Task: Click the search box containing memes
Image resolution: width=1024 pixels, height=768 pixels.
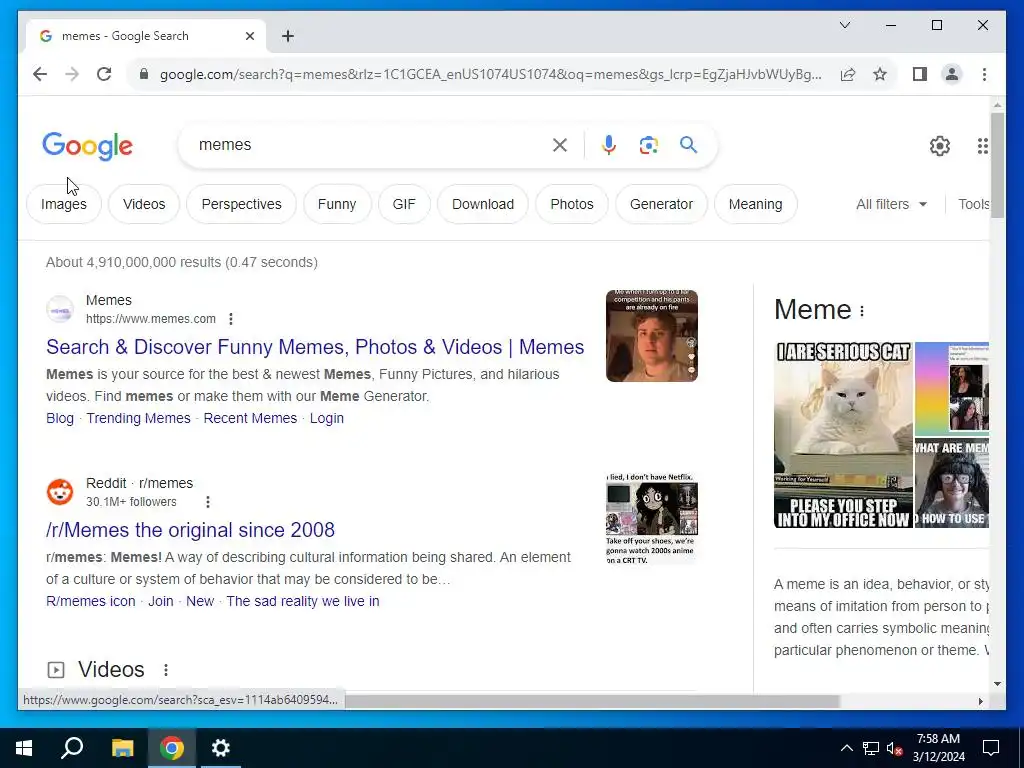Action: (369, 145)
